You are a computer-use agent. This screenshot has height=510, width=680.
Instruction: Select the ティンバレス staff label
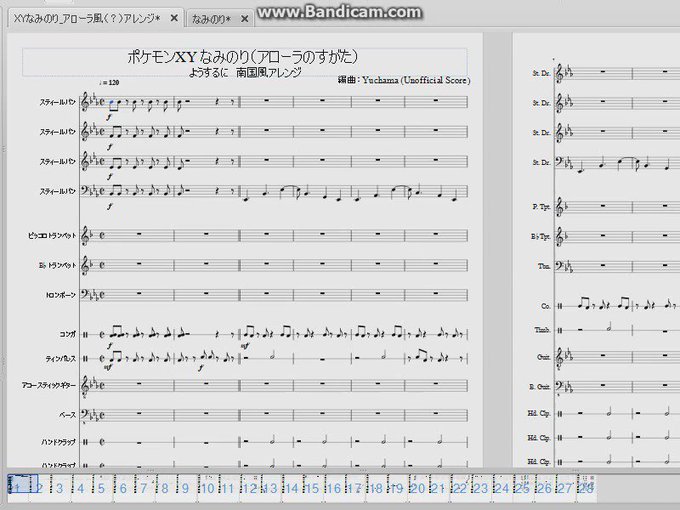coord(61,359)
